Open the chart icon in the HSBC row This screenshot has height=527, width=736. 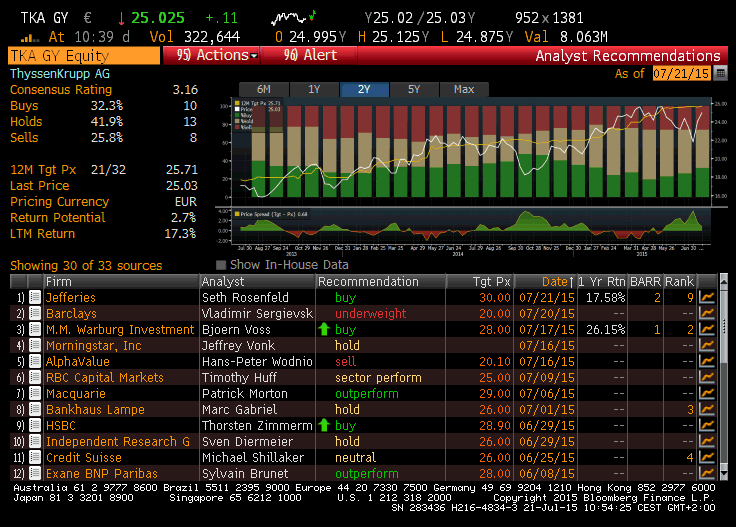click(706, 425)
